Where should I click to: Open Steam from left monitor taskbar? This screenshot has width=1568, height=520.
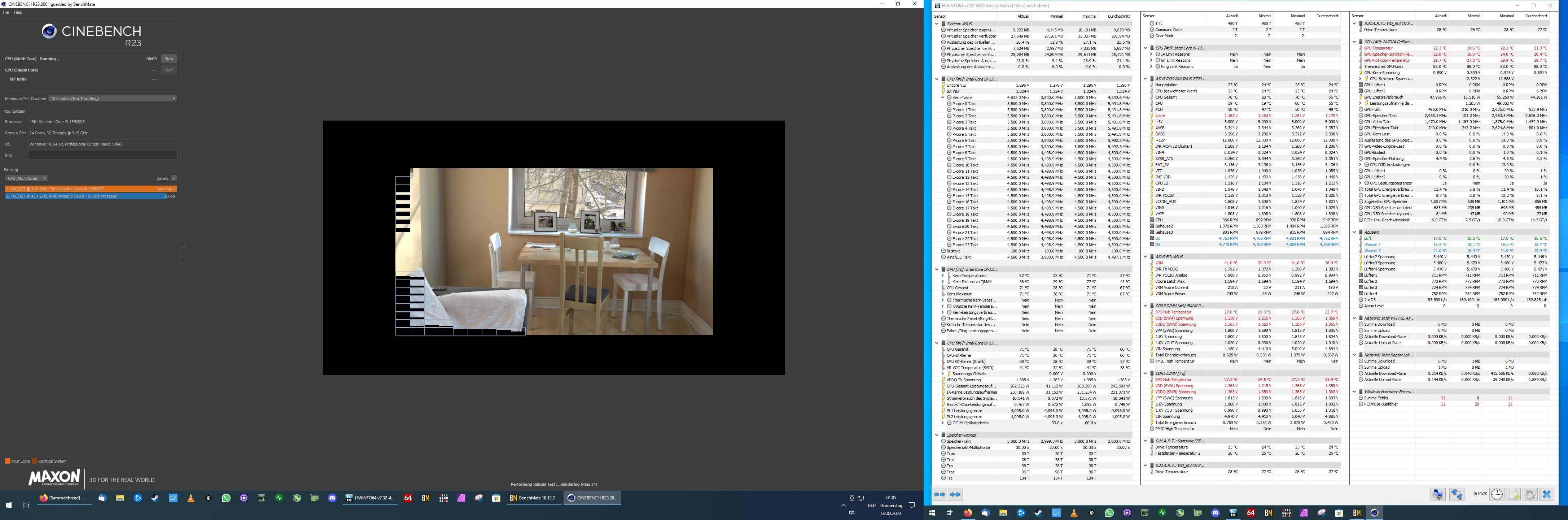point(155,498)
